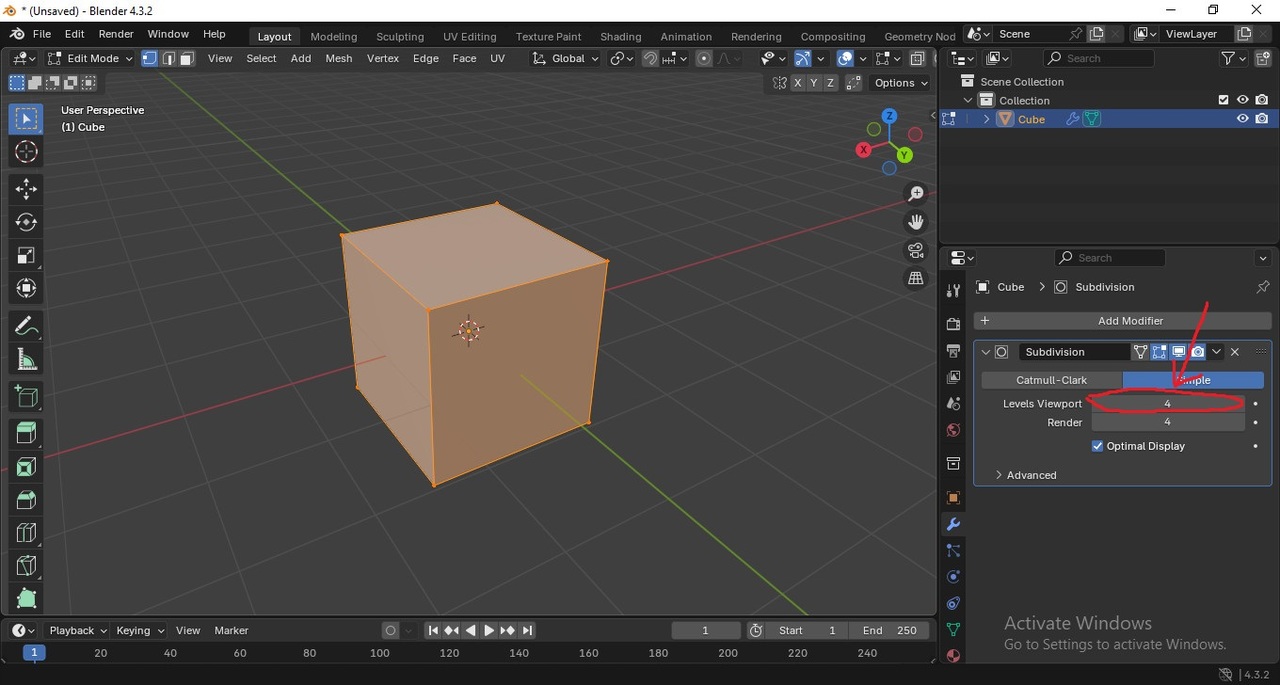
Task: Play animation forward
Action: [x=489, y=630]
